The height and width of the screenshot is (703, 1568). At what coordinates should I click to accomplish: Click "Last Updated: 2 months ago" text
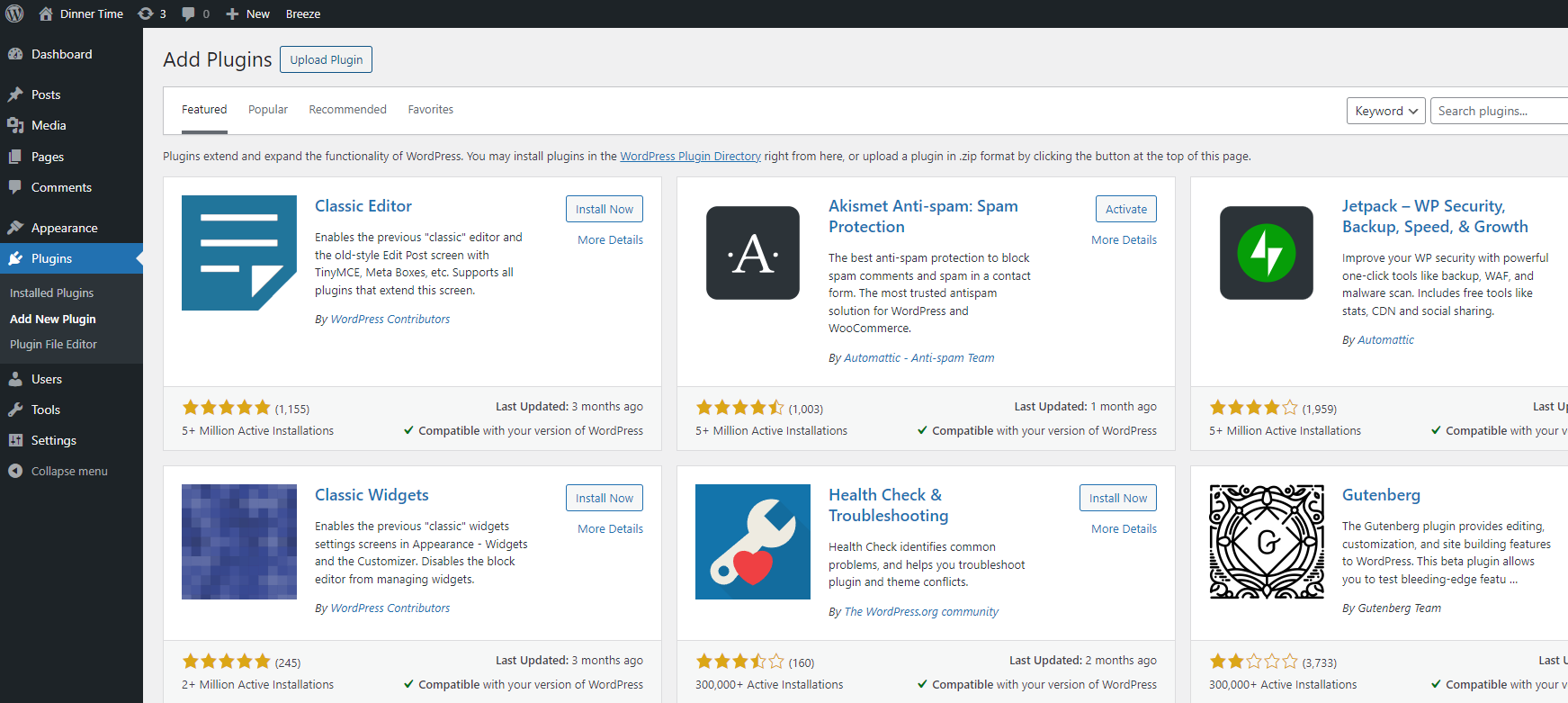[x=1083, y=661]
